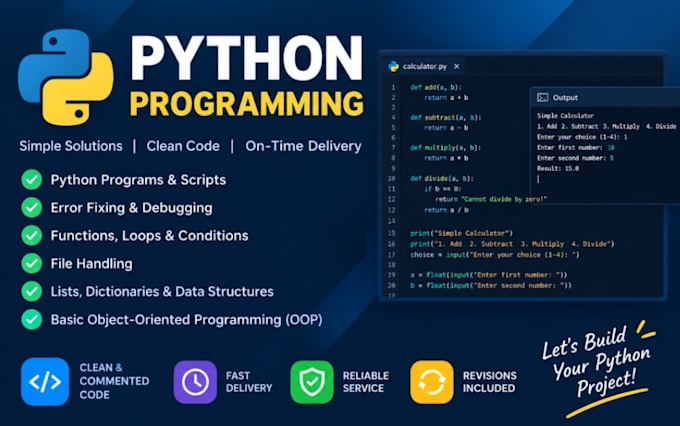Click Simple Calculator in the Output panel

(566, 116)
